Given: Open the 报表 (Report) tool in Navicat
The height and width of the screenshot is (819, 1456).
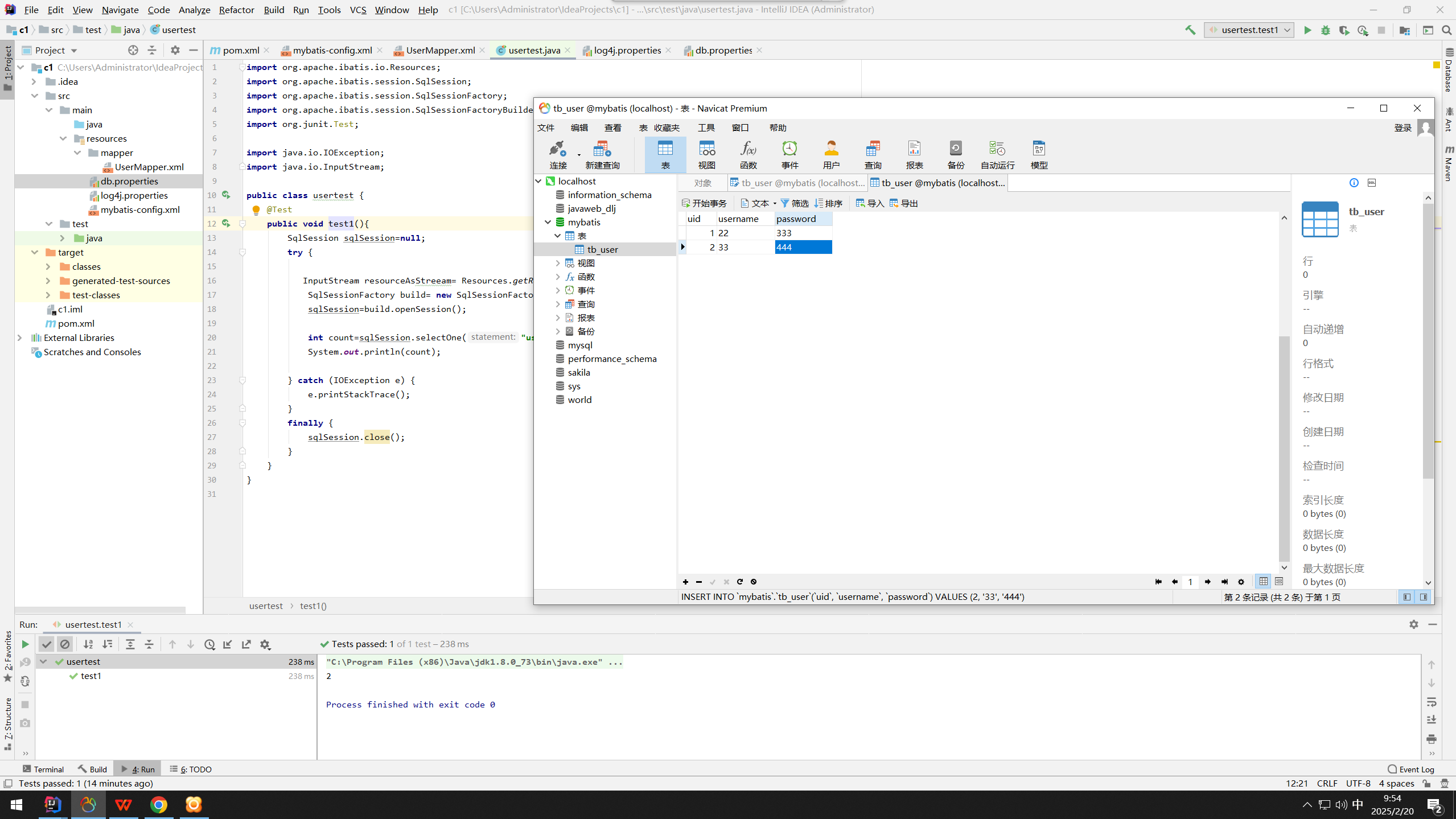Looking at the screenshot, I should 914,155.
